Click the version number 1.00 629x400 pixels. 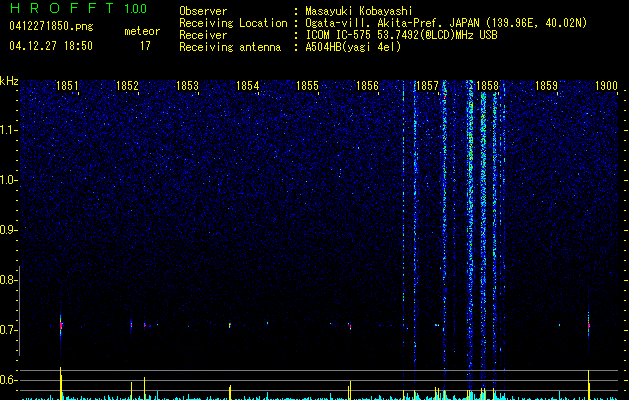pos(135,9)
